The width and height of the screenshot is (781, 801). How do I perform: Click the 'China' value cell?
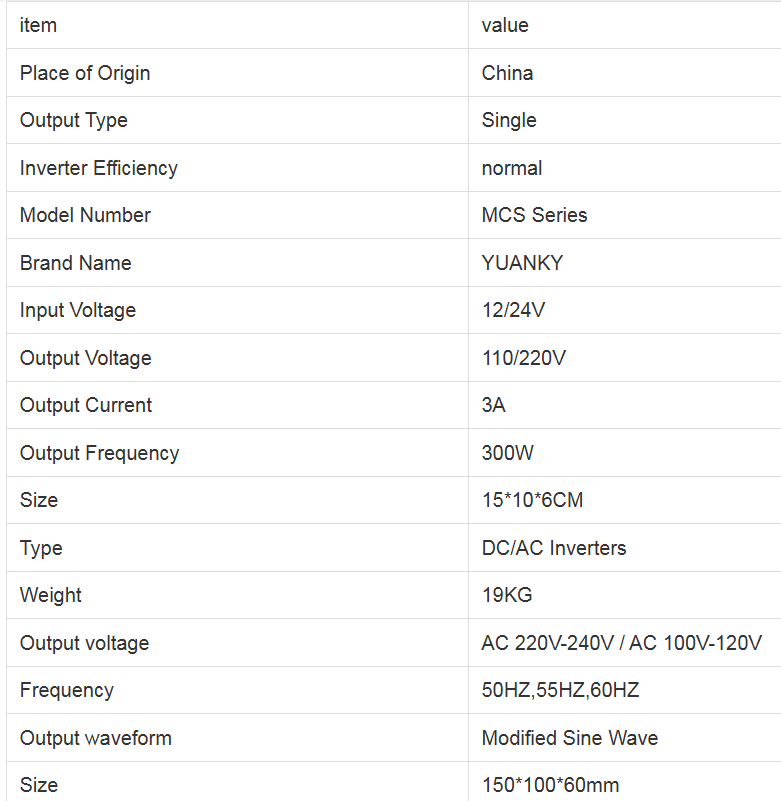click(x=507, y=73)
